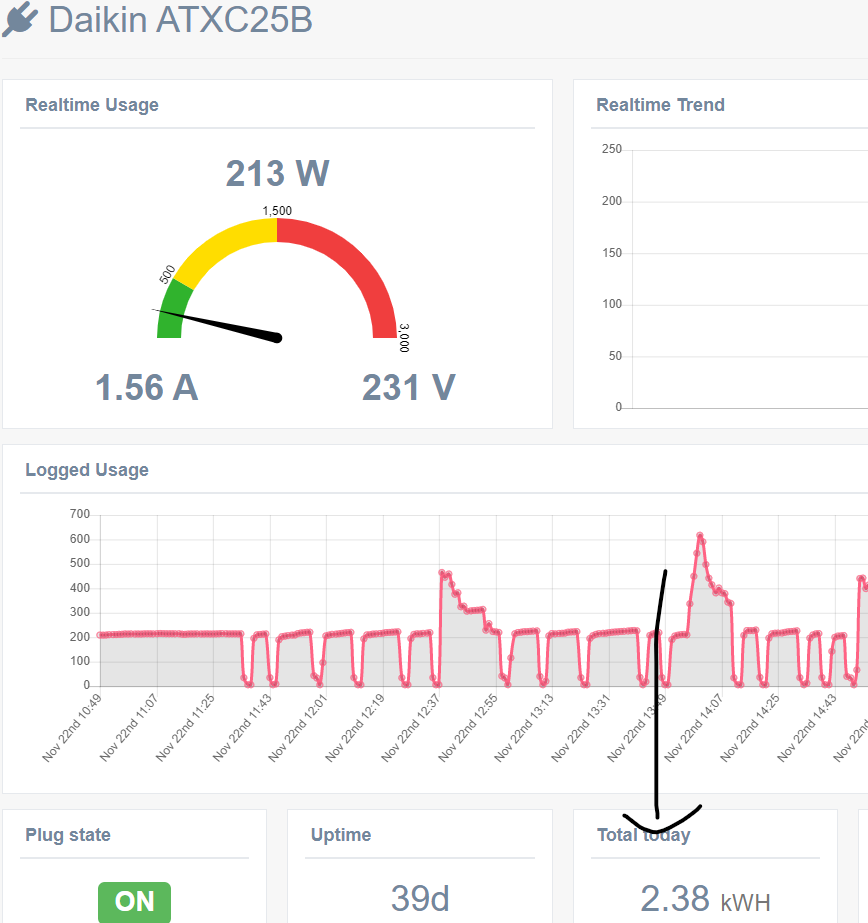The height and width of the screenshot is (923, 868).
Task: Click the Realtime Trend panel heading
Action: [660, 105]
